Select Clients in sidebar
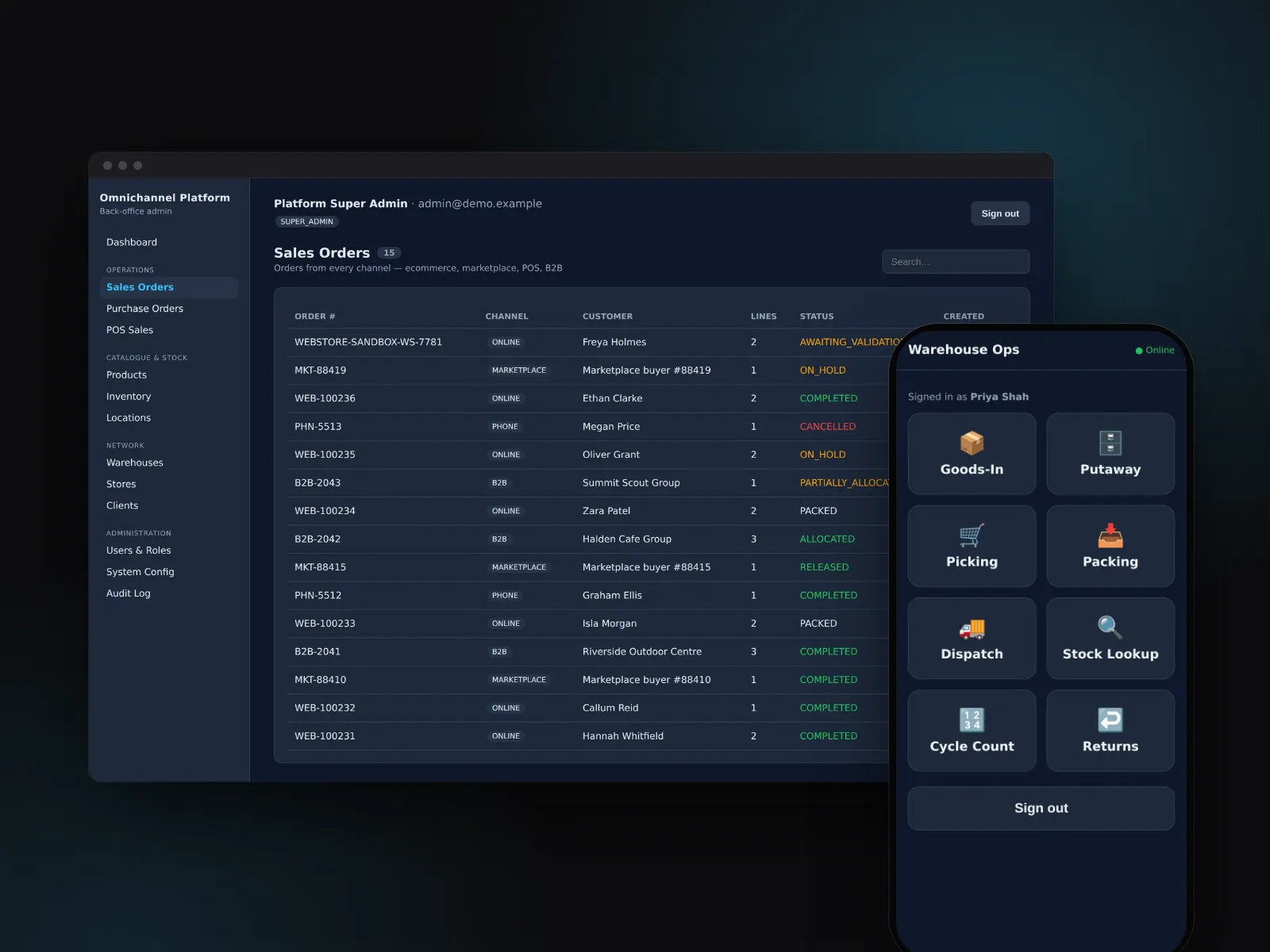The image size is (1270, 952). point(122,505)
